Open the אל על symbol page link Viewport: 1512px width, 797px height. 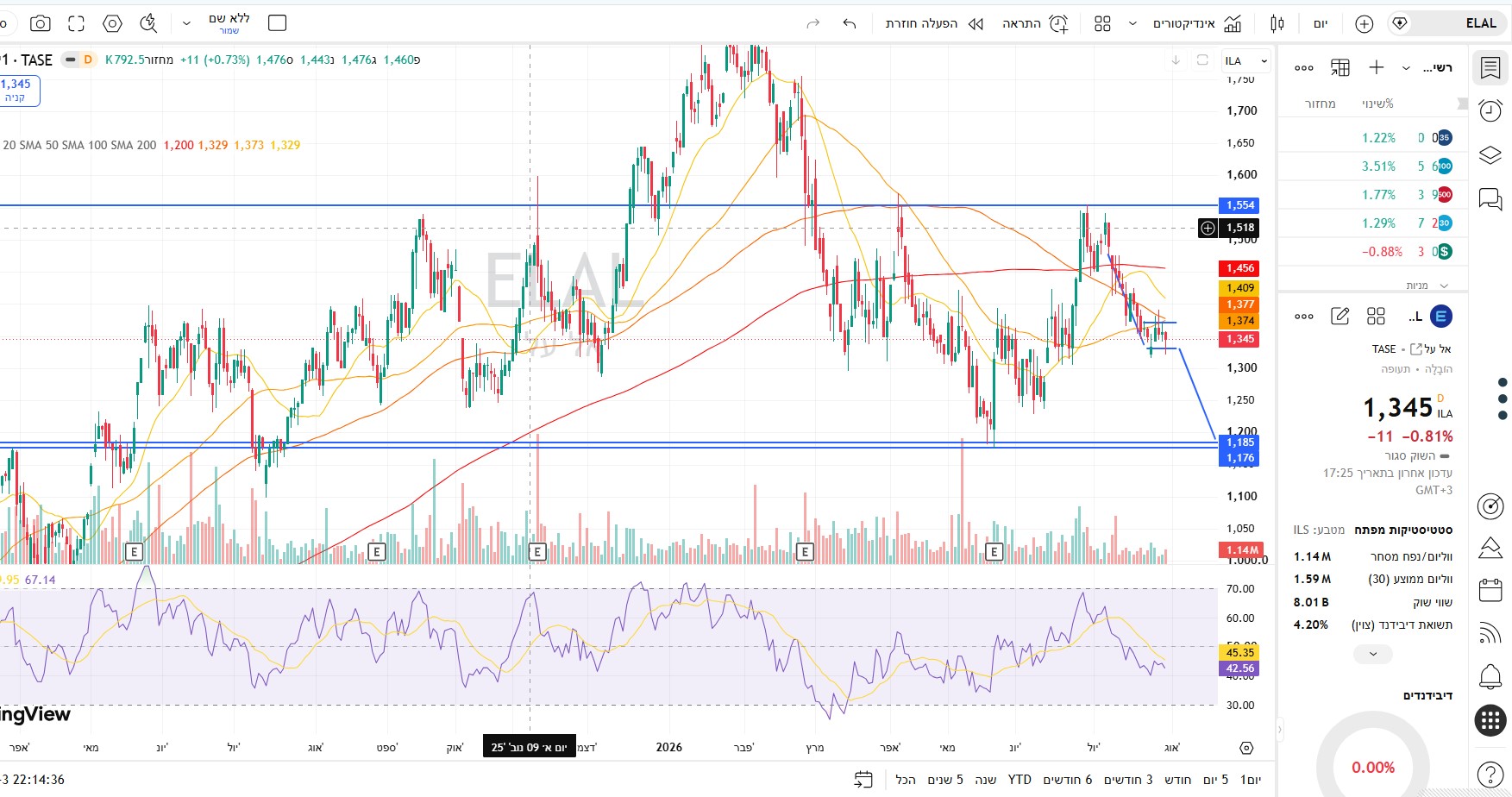tap(1431, 348)
